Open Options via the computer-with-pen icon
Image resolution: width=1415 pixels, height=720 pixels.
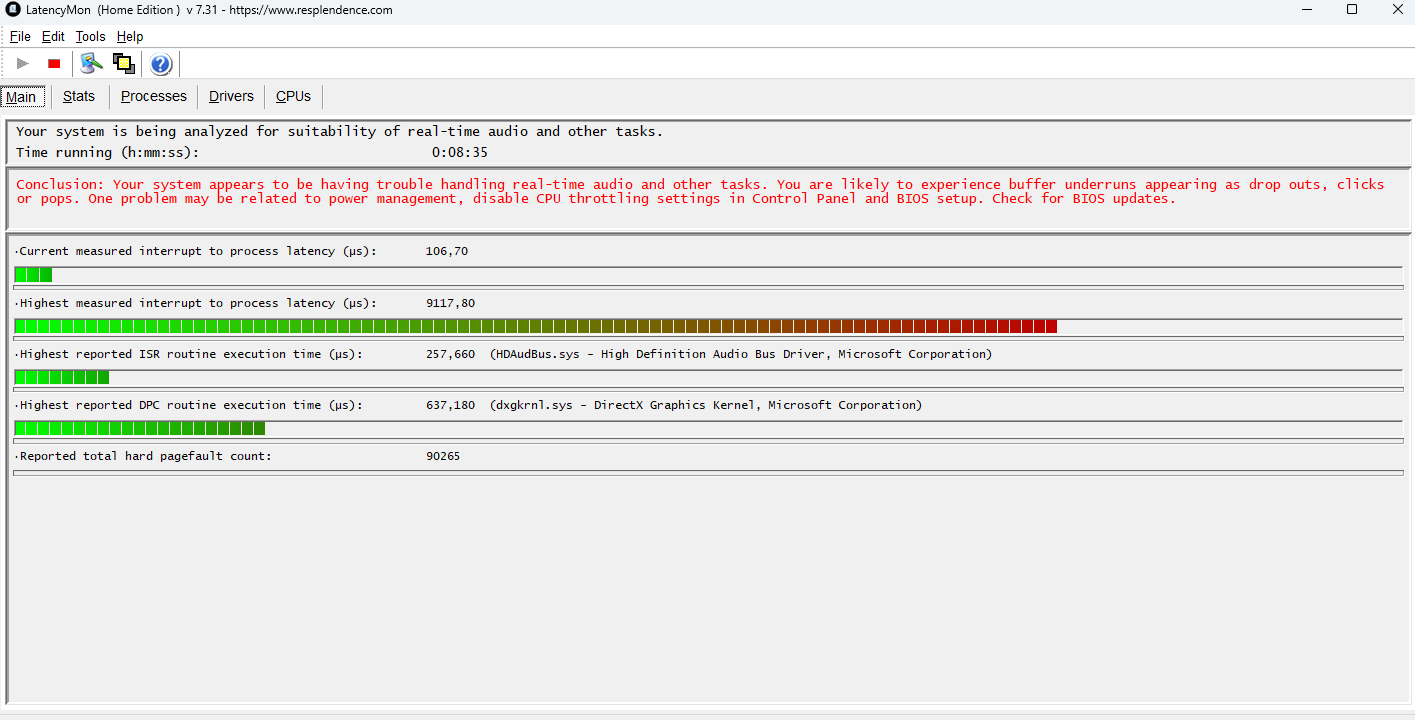pos(92,64)
